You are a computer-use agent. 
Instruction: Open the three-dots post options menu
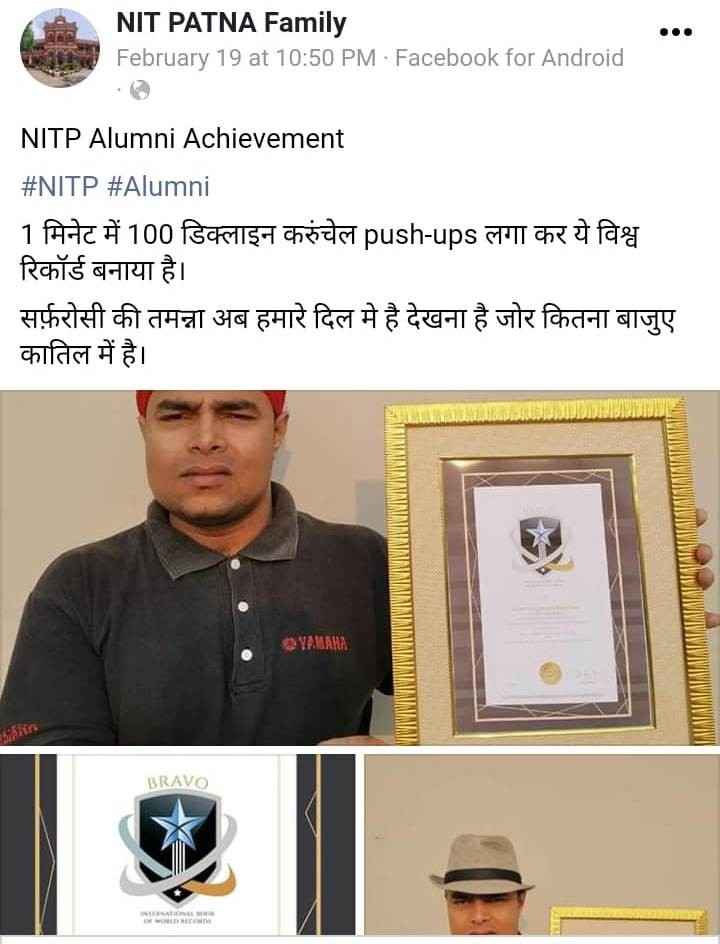675,32
